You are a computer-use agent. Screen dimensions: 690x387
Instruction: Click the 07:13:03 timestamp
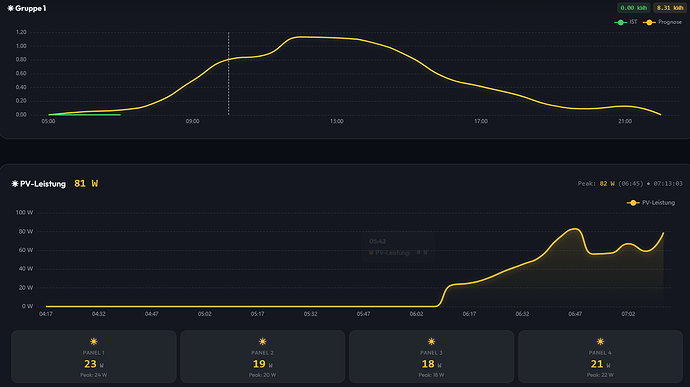[x=668, y=184]
